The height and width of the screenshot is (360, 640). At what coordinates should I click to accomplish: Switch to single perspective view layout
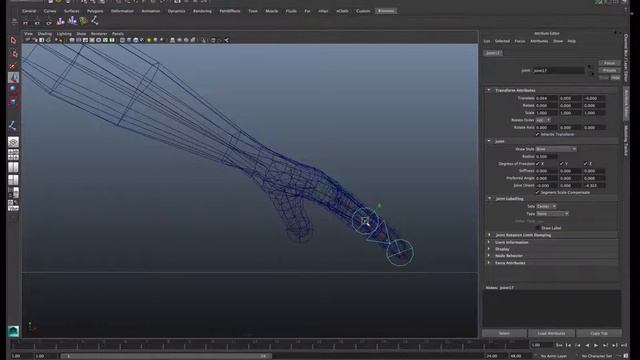[13, 142]
